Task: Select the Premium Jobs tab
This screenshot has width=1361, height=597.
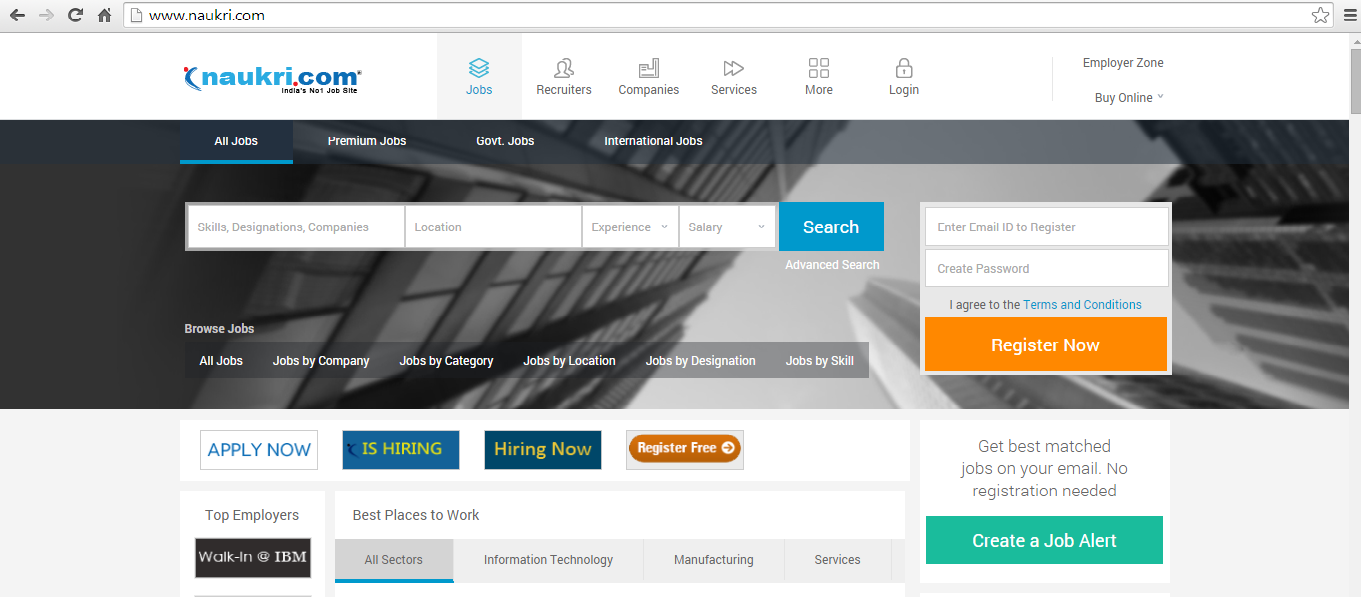Action: coord(367,141)
